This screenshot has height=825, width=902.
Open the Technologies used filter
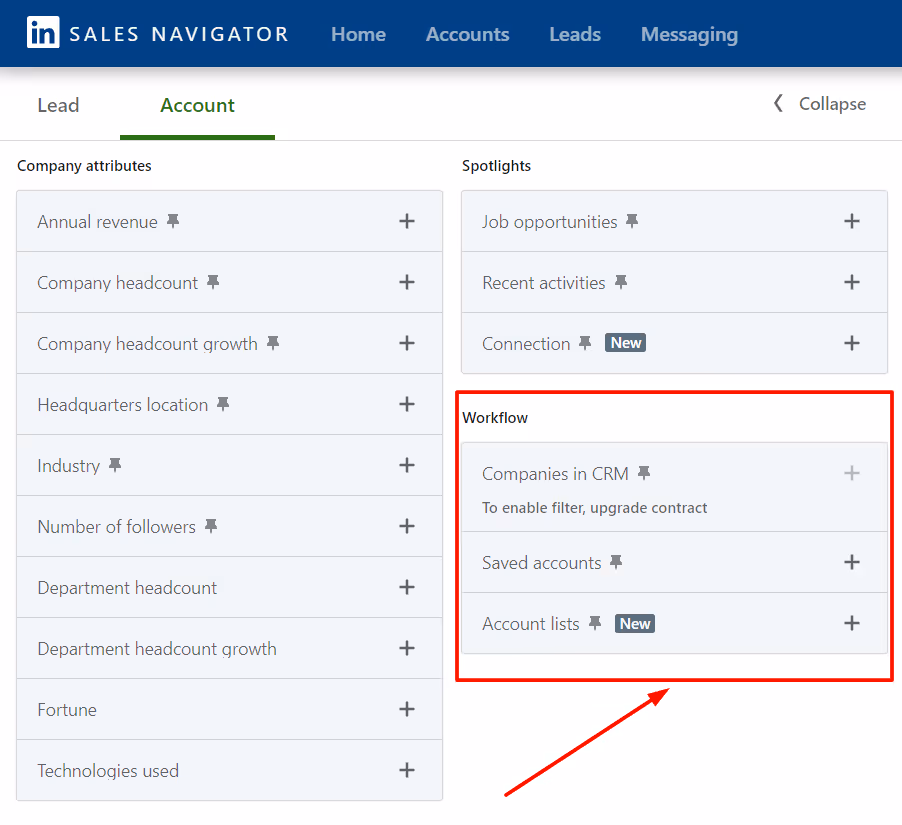(407, 770)
